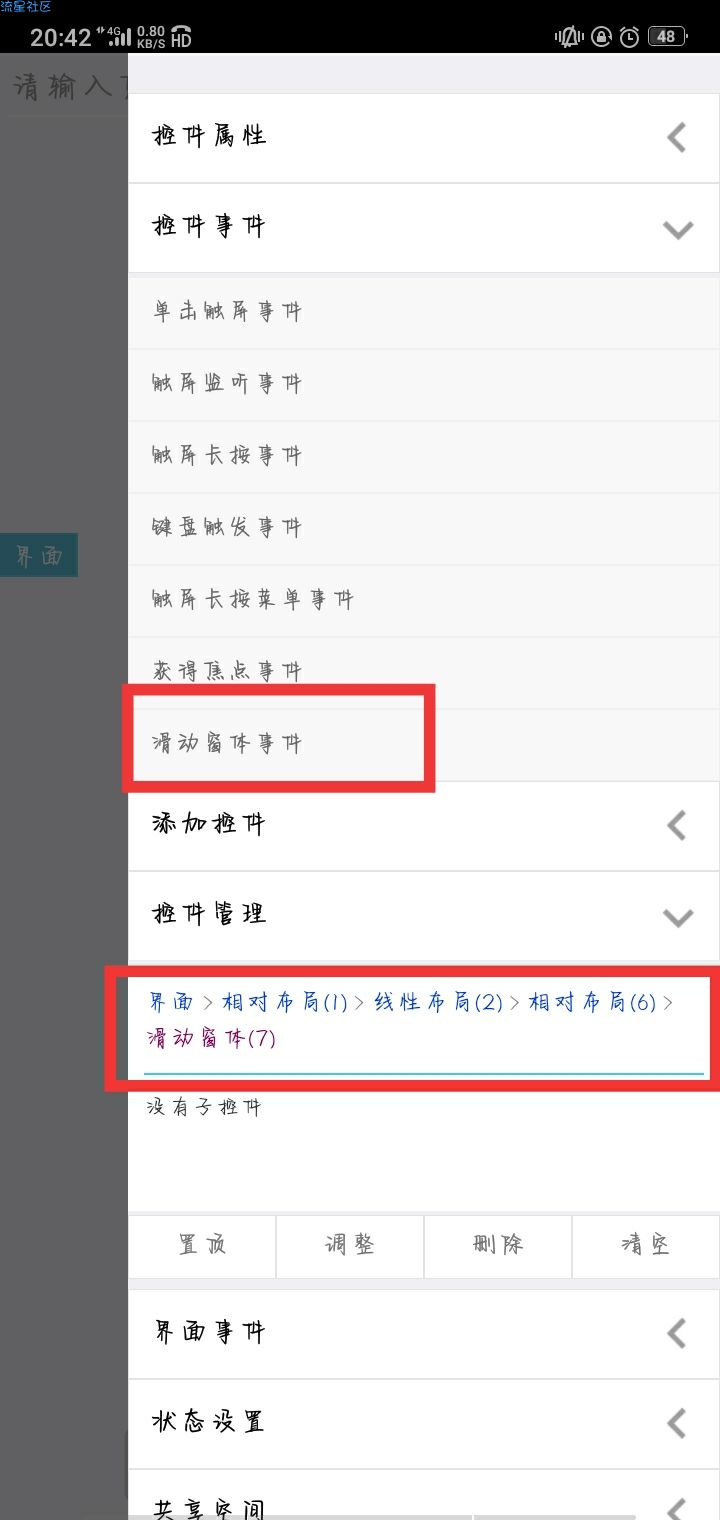The height and width of the screenshot is (1520, 720).
Task: Collapse the 控件事件 section chevron
Action: coord(677,229)
